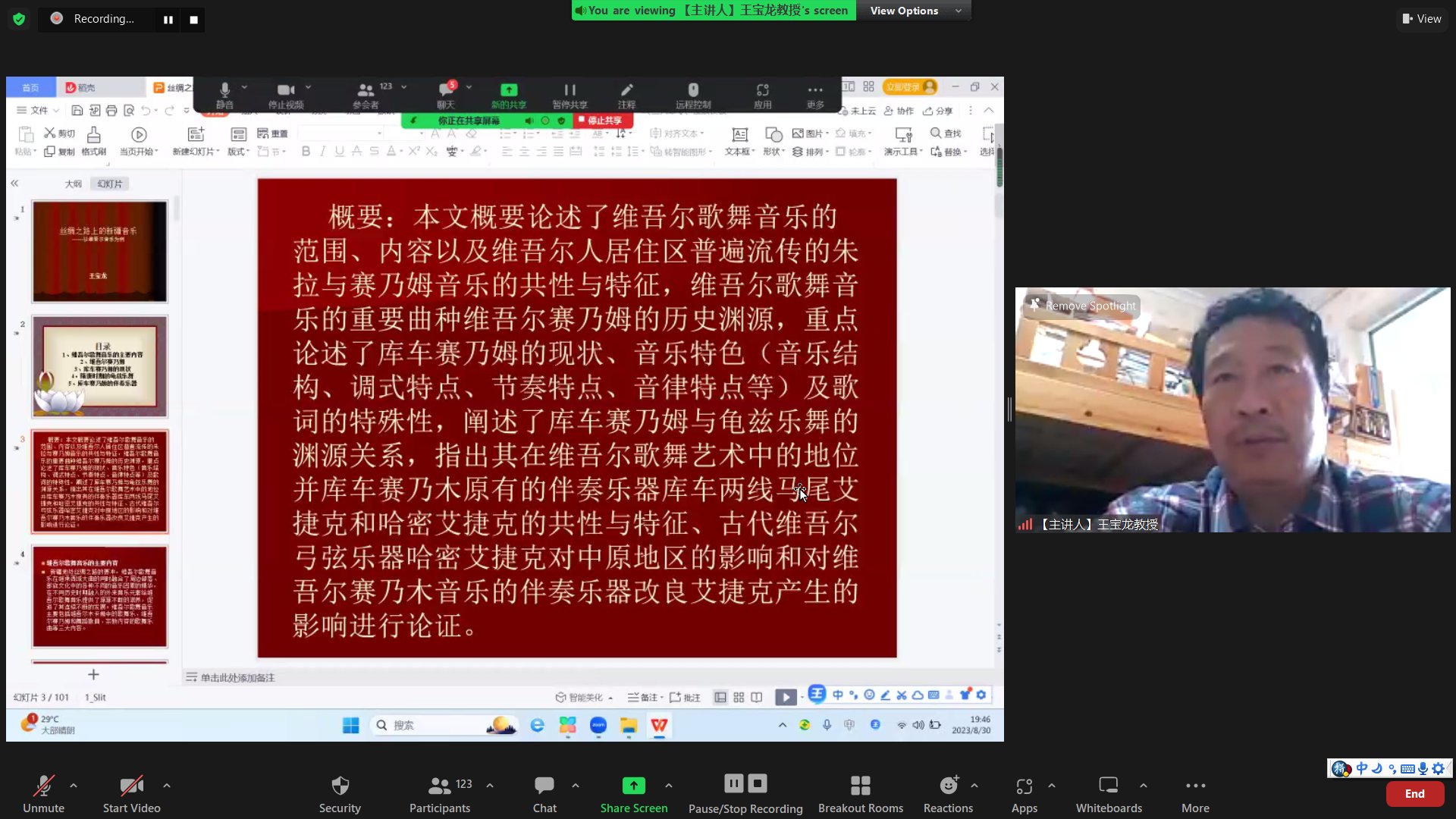1456x819 pixels.
Task: Toggle underline formatting U
Action: coord(339,151)
